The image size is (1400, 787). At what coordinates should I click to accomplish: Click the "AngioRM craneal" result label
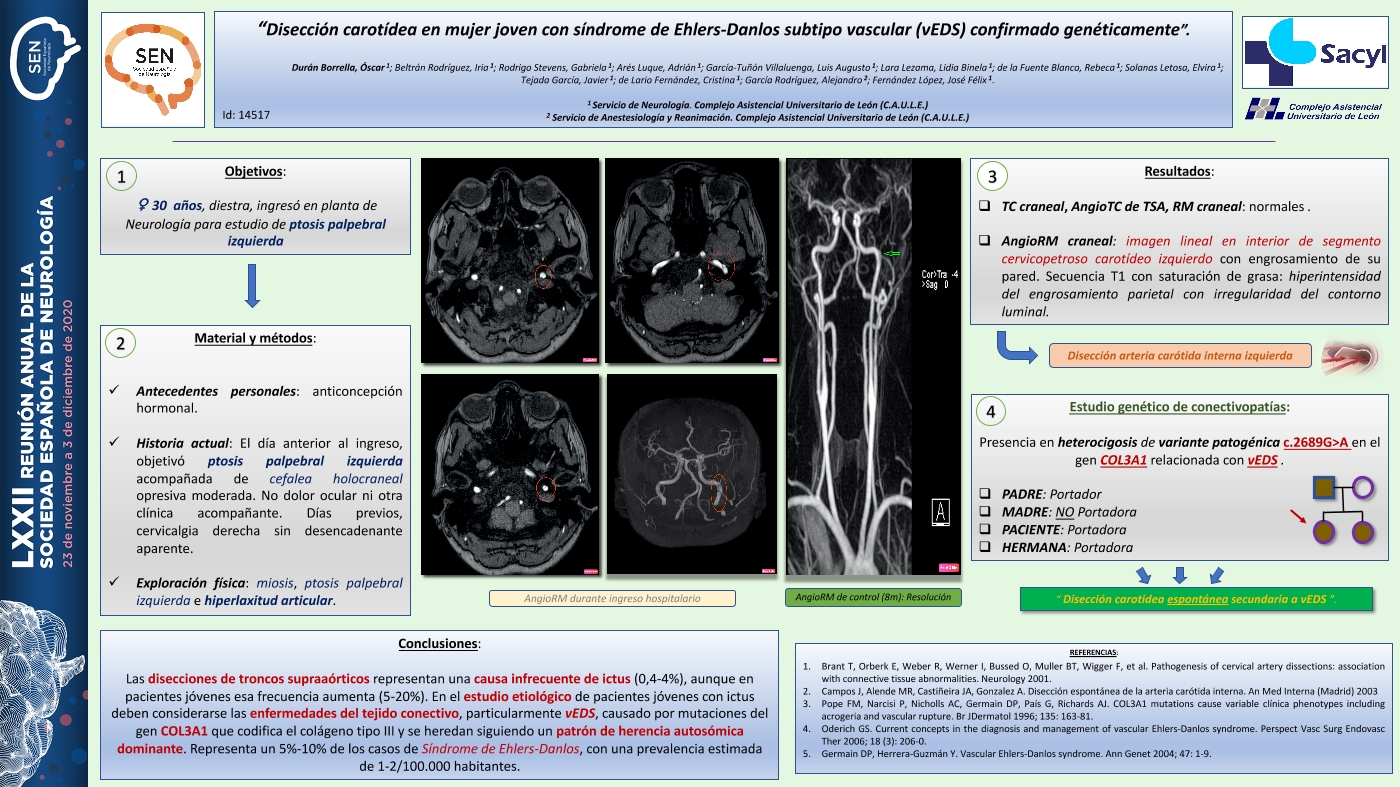pyautogui.click(x=1058, y=241)
